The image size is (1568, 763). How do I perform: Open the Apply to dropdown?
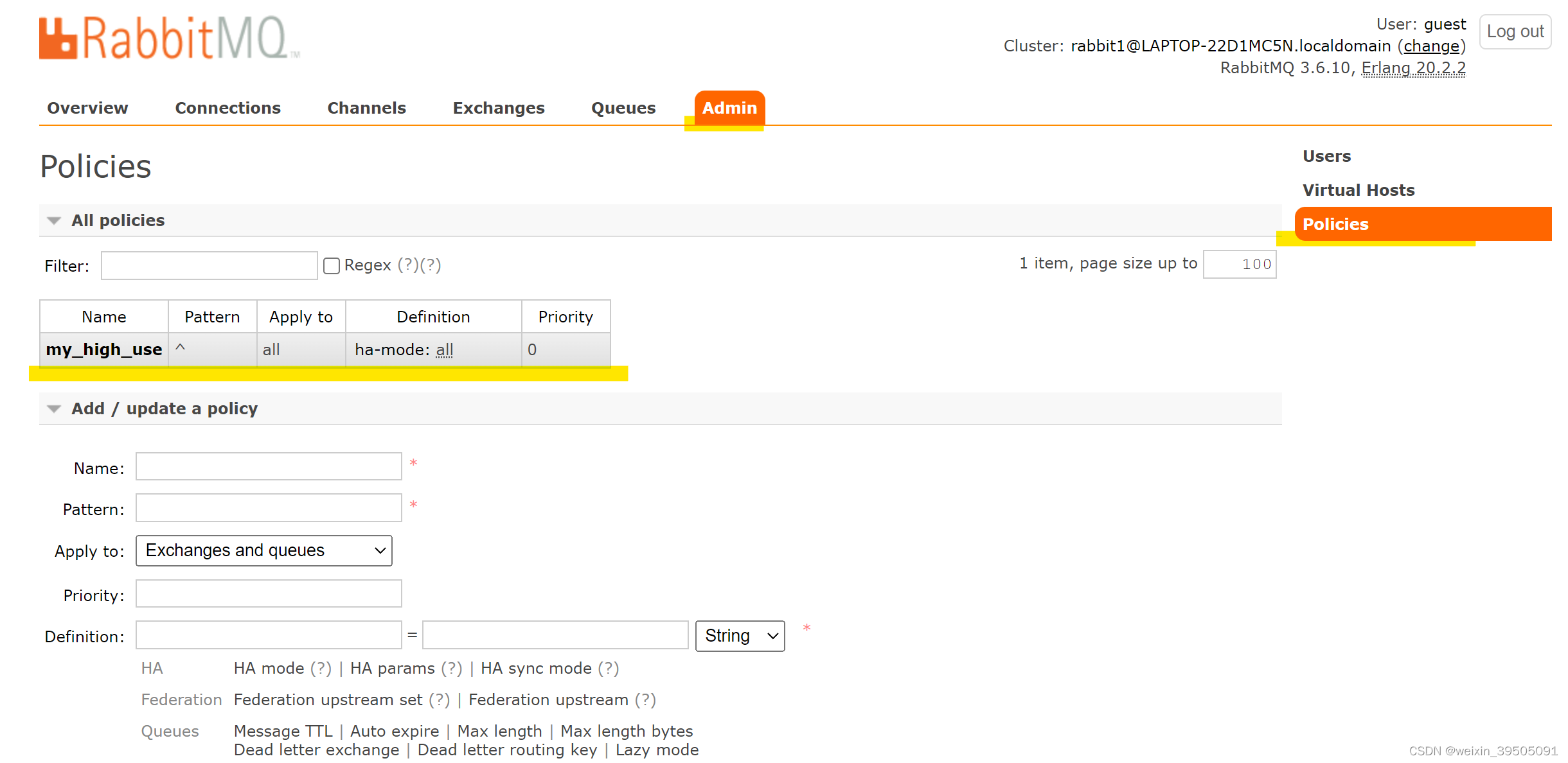(x=263, y=551)
